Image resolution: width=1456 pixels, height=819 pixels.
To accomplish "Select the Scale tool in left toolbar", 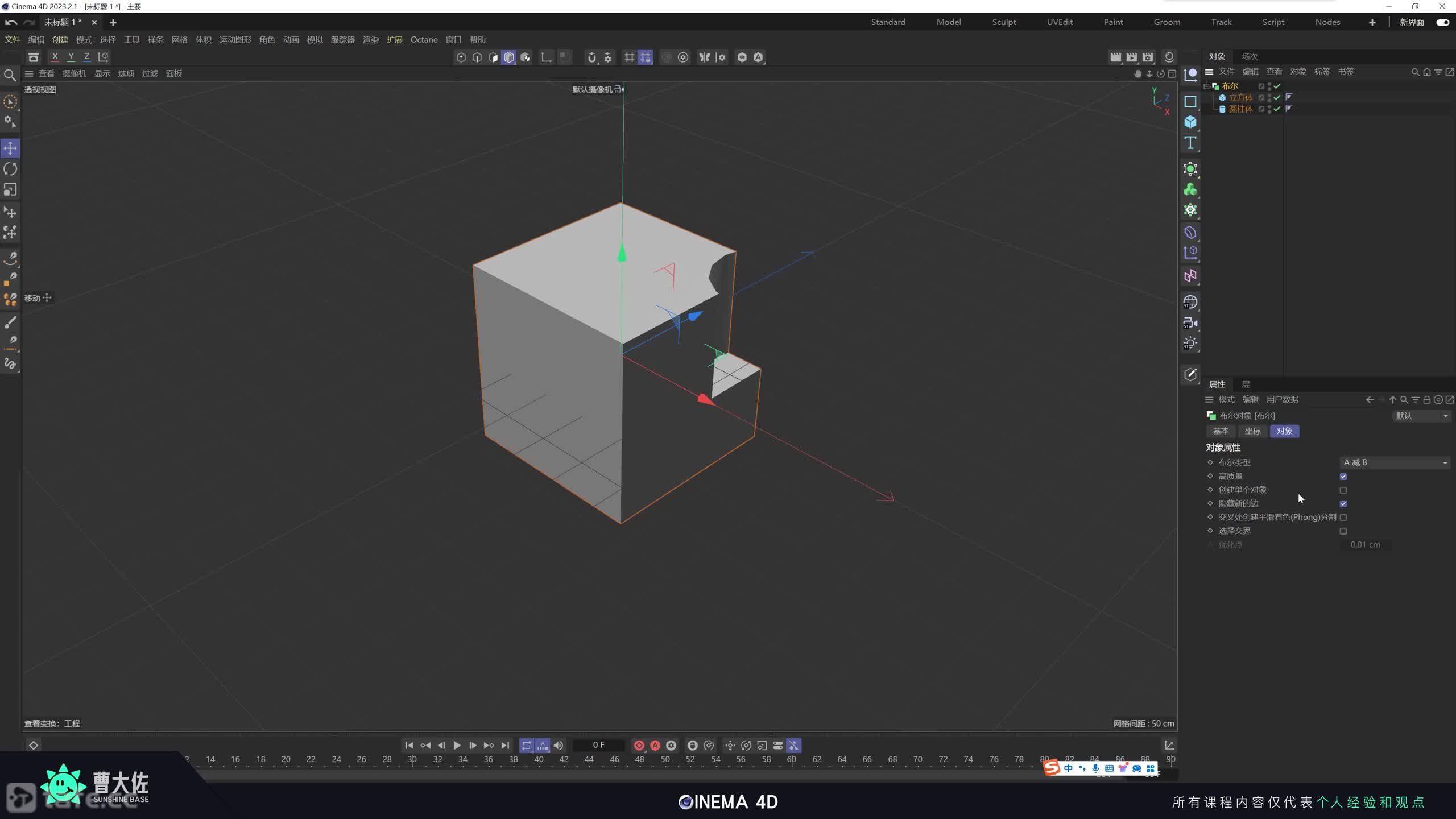I will coord(10,189).
